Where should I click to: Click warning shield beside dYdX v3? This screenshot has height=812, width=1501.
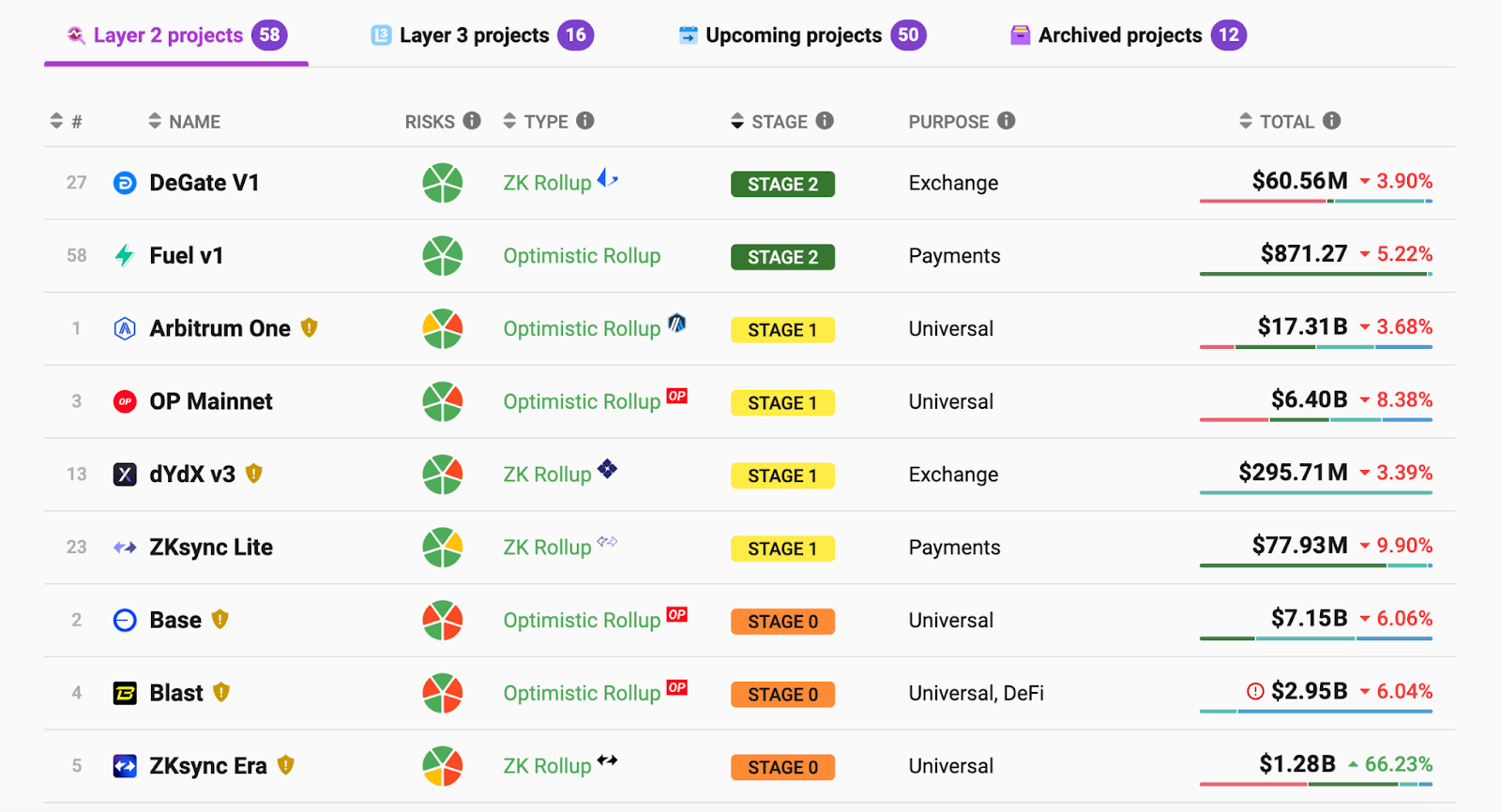(253, 474)
